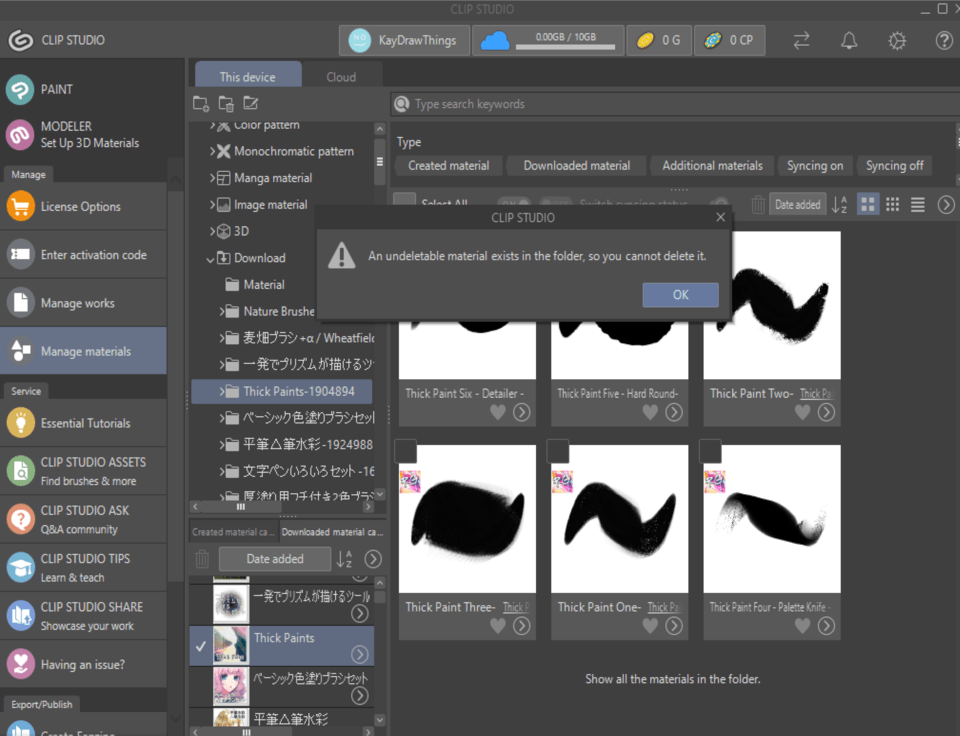Open License Options
The height and width of the screenshot is (736, 960).
tap(83, 206)
